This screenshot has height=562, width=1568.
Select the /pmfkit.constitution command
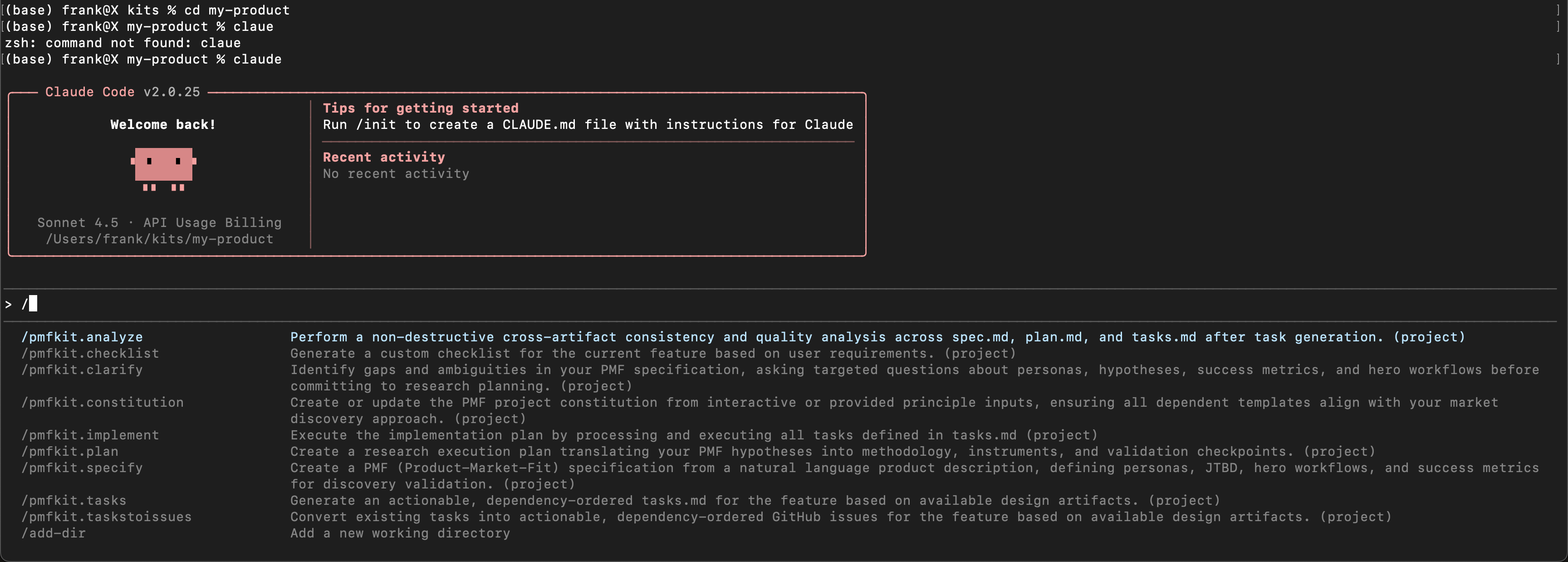pyautogui.click(x=102, y=403)
